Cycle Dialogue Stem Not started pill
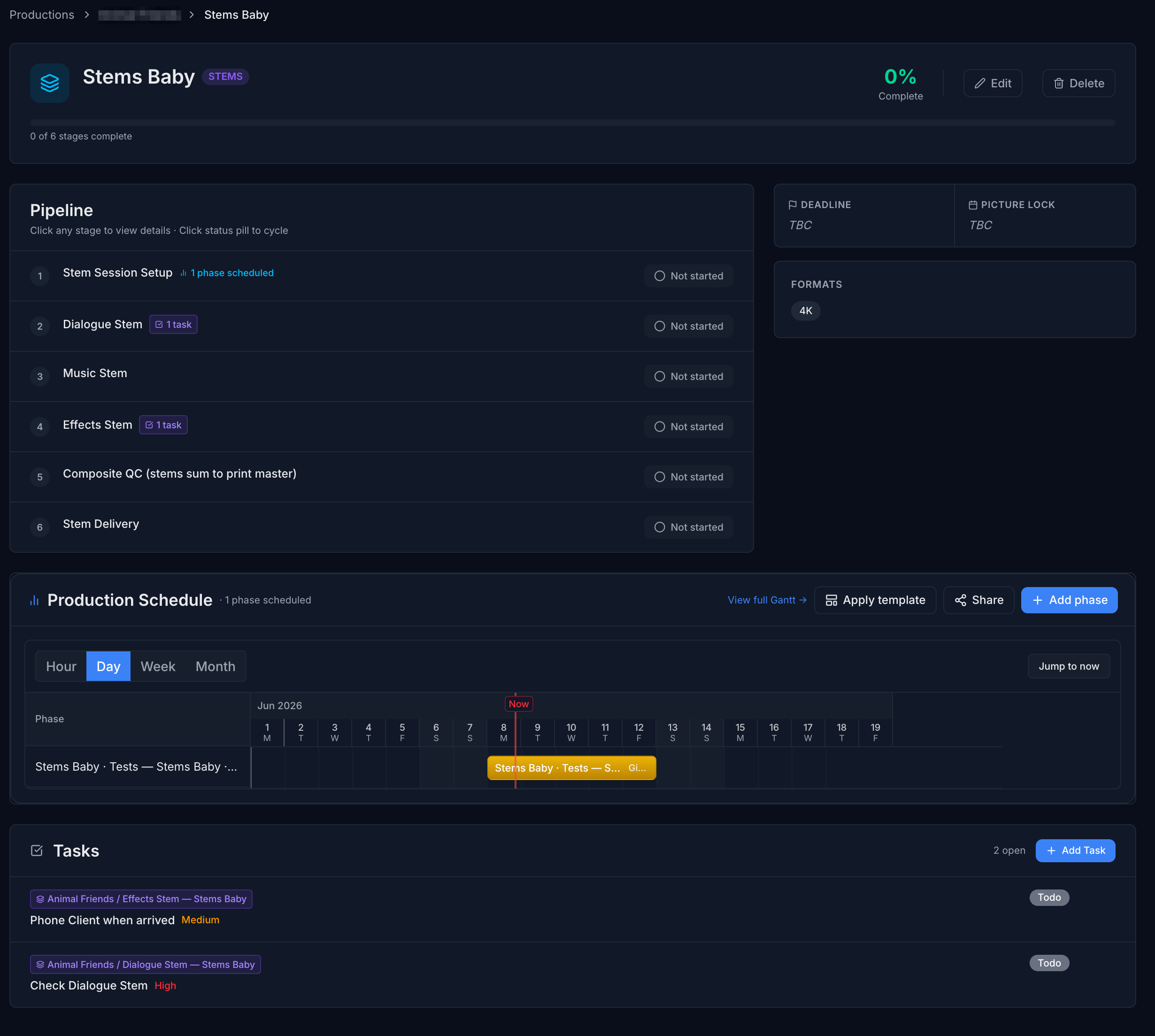 pos(688,326)
